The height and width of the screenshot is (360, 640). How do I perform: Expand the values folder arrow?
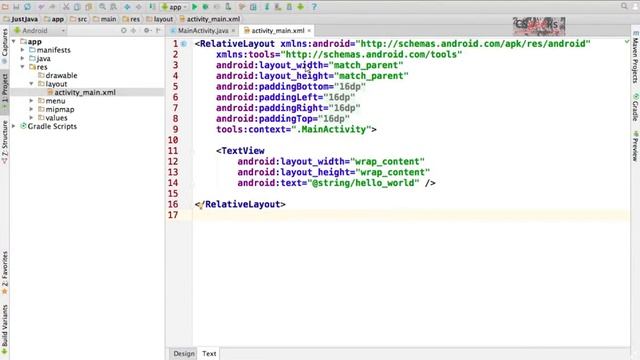coord(31,118)
